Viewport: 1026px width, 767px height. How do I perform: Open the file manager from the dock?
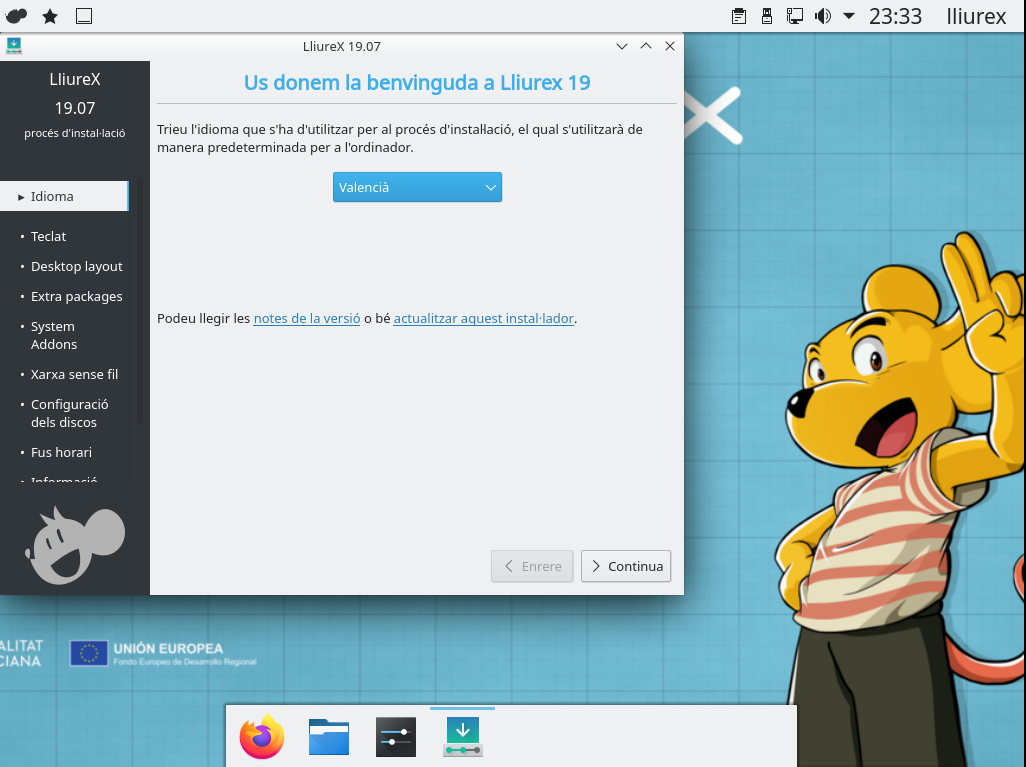pyautogui.click(x=328, y=737)
